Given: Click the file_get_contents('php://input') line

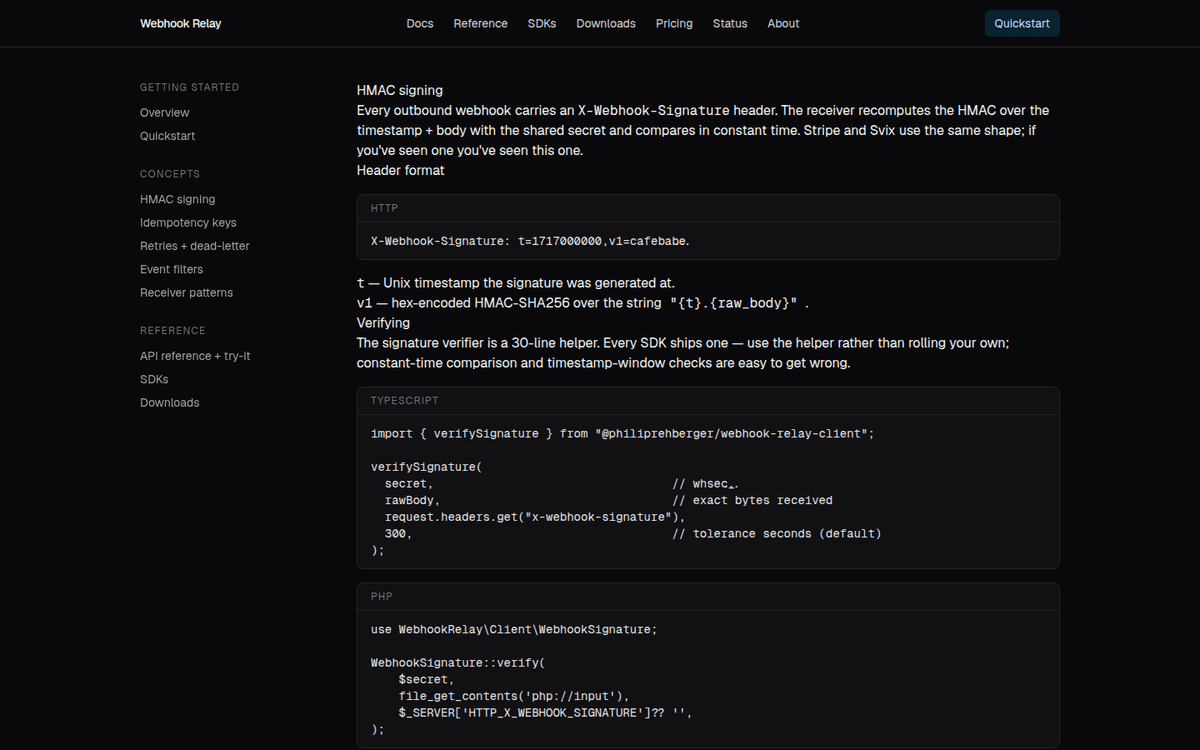Looking at the screenshot, I should pos(514,696).
